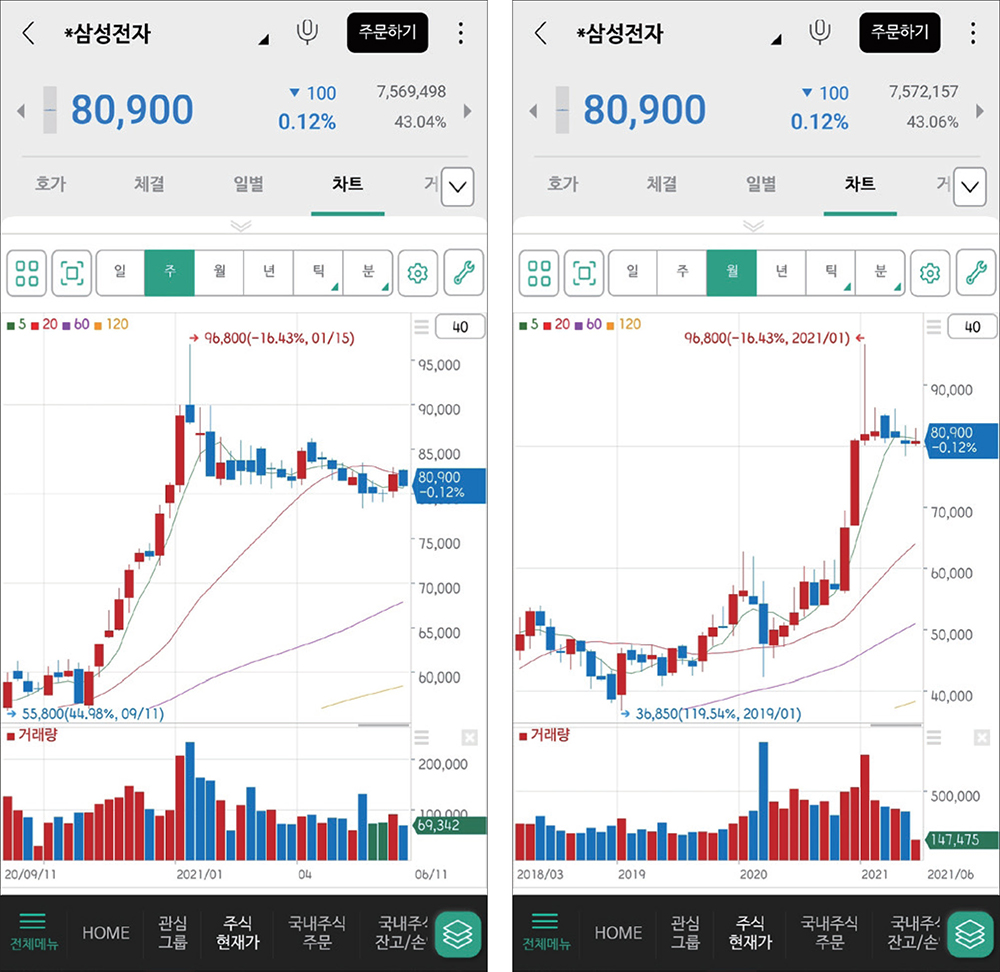
Task: Tap floating layers button on left phone
Action: click(x=458, y=934)
